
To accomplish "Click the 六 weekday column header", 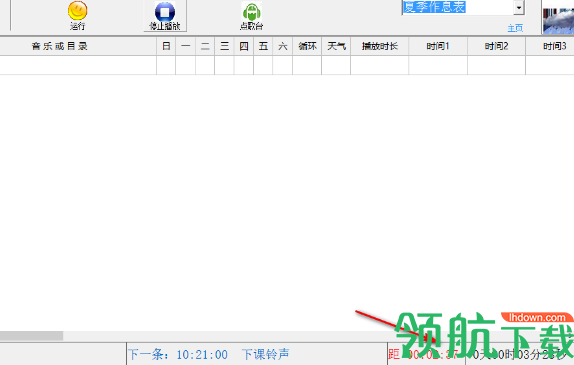I will (283, 46).
